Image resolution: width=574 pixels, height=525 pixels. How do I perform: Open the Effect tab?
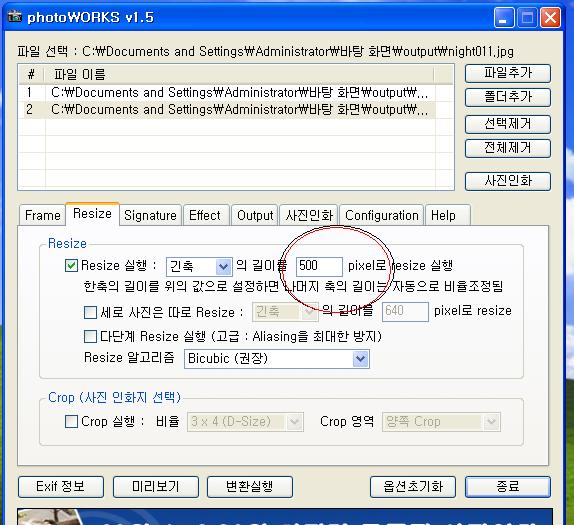tap(205, 215)
